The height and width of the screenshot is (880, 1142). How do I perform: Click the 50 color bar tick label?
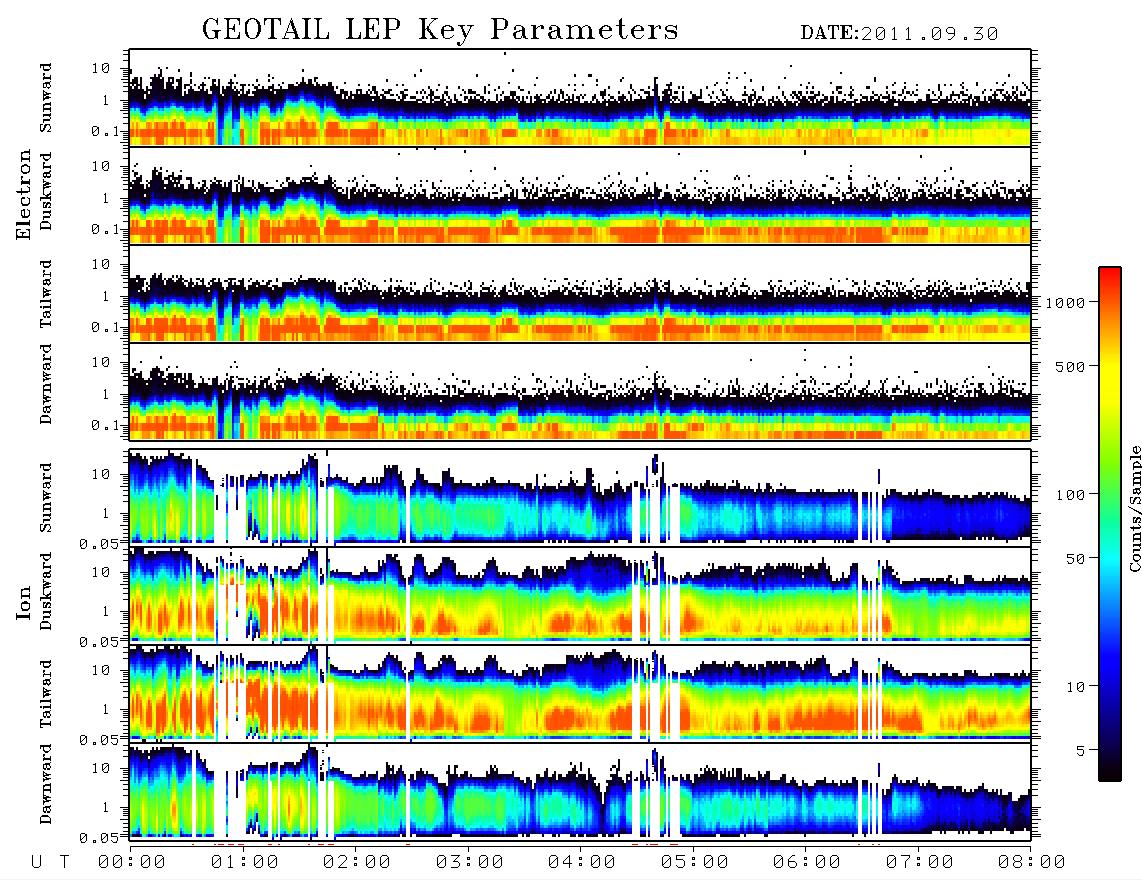(x=1074, y=559)
